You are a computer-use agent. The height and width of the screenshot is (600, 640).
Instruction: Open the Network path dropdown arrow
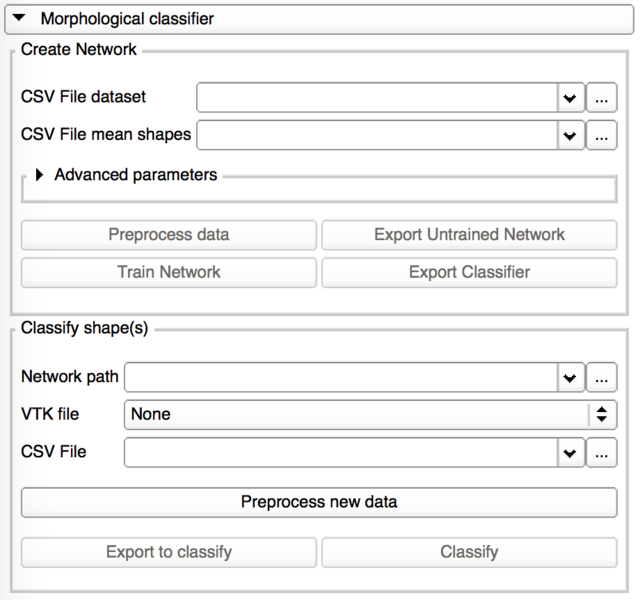tap(570, 378)
